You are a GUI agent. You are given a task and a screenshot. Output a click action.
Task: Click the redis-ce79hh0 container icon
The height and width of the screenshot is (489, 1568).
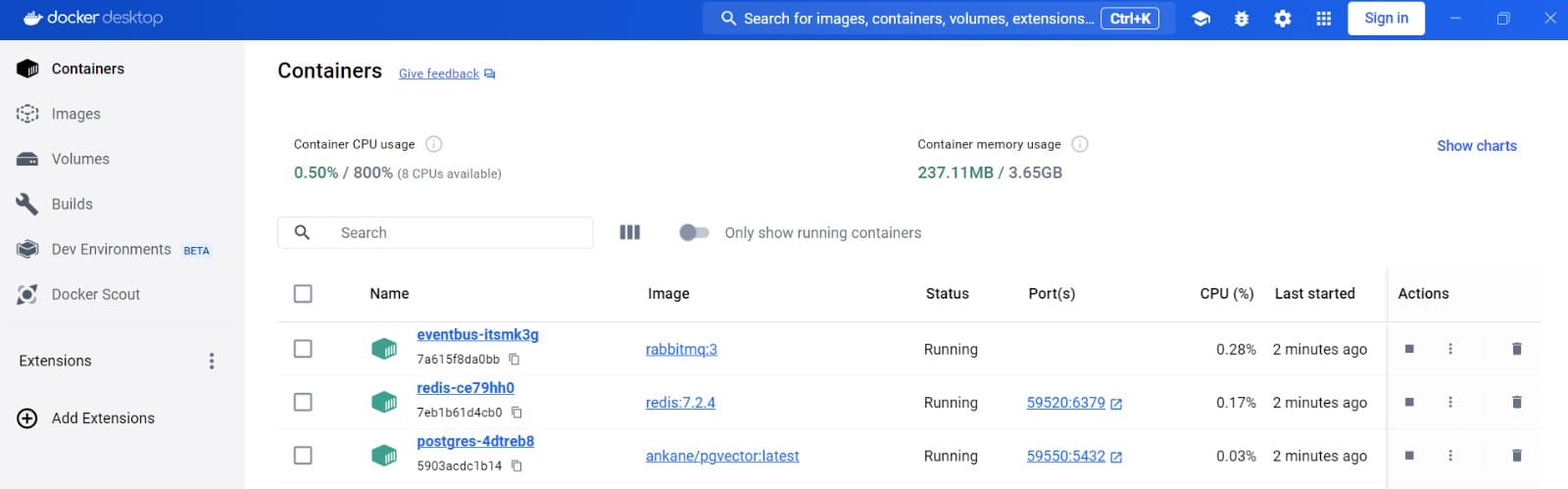[384, 402]
